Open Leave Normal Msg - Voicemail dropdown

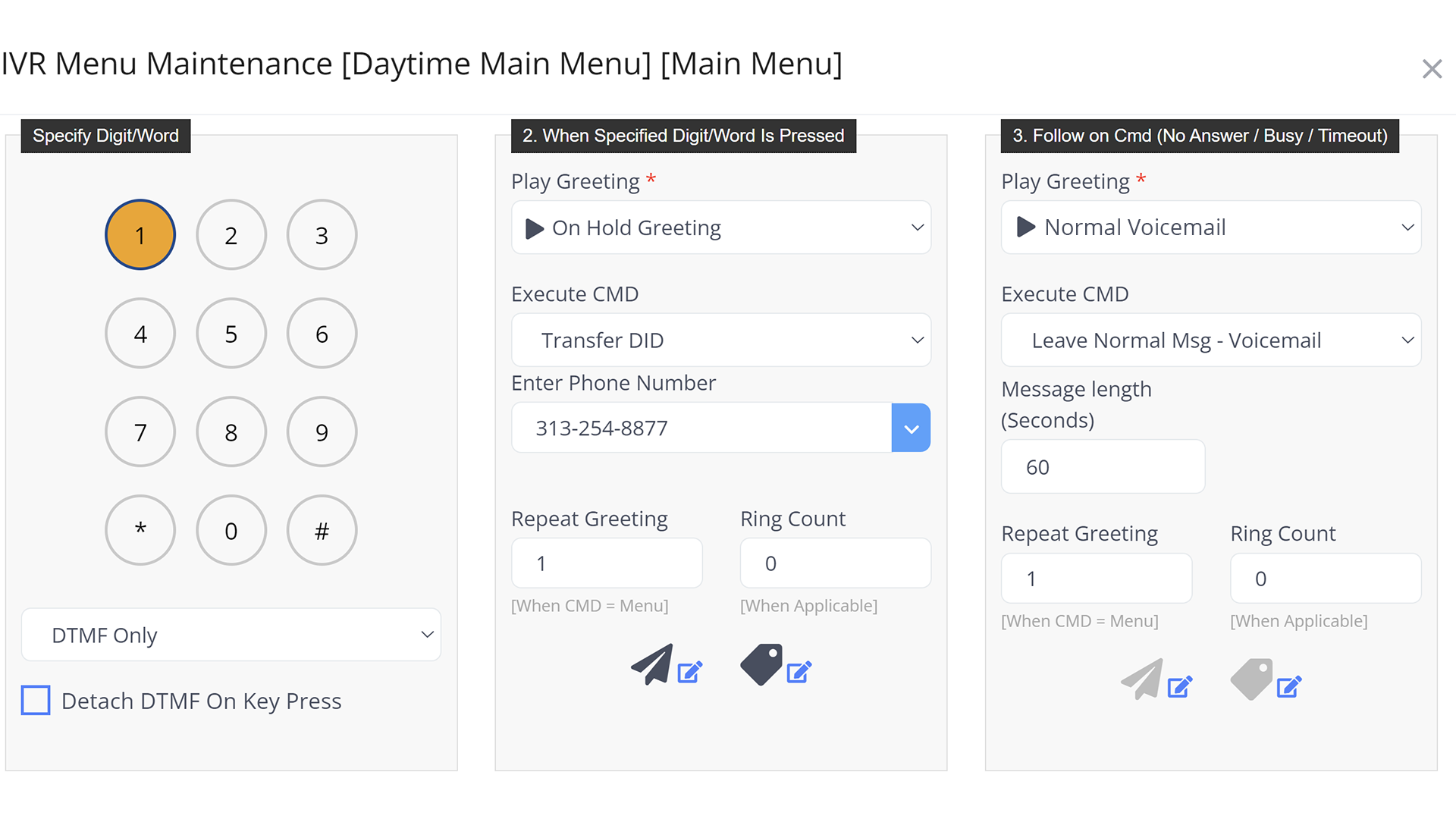click(1210, 340)
